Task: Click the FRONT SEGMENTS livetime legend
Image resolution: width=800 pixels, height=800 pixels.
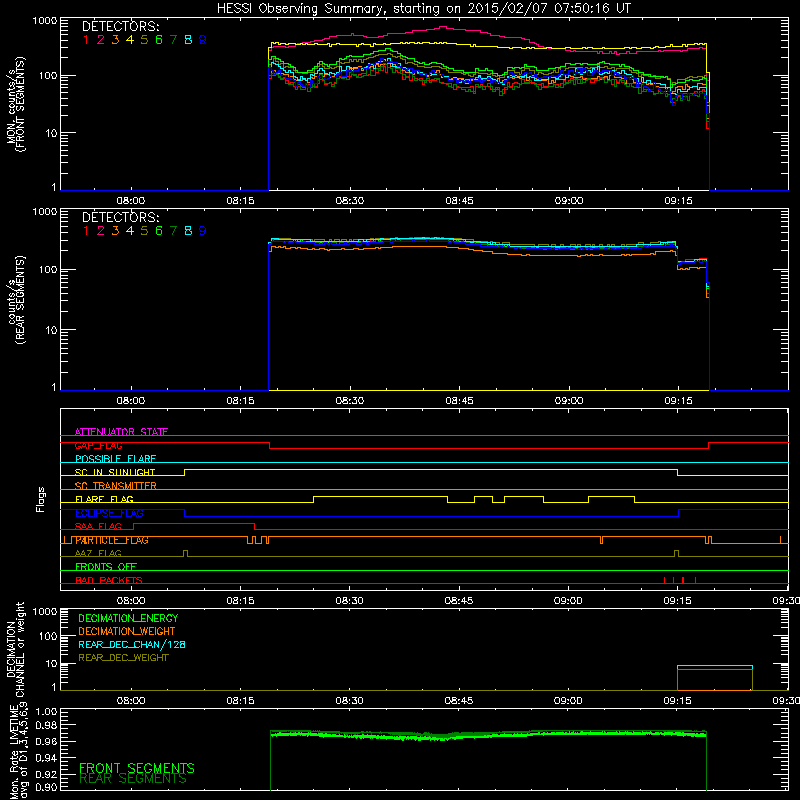Action: click(137, 768)
